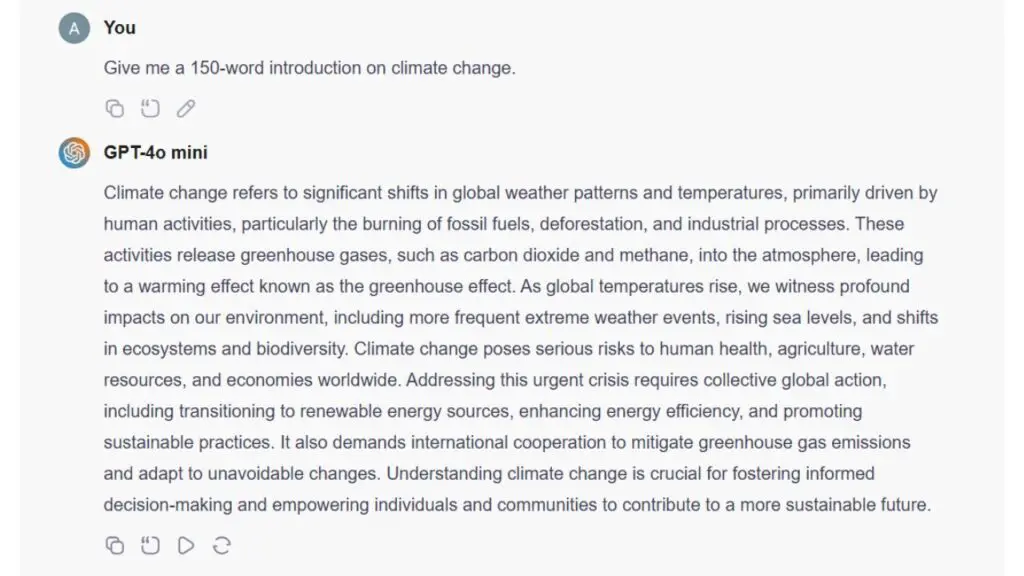The width and height of the screenshot is (1024, 576).
Task: Click the prompt text to select it
Action: 310,68
